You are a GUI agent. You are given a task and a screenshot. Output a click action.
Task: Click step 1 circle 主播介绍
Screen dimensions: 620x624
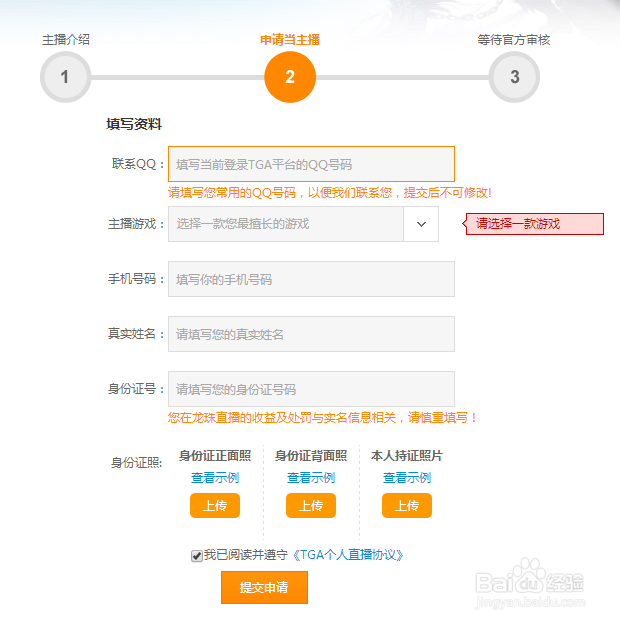click(65, 77)
